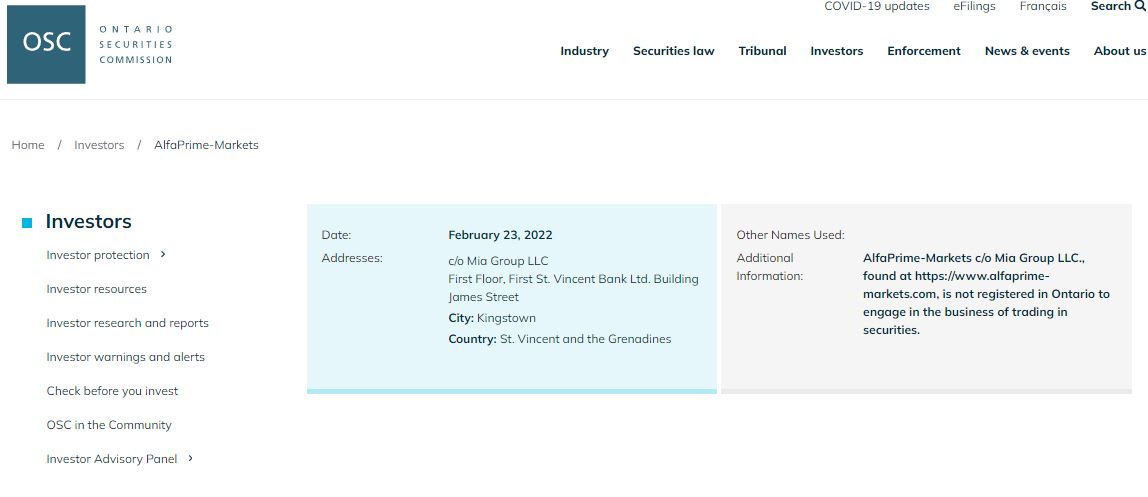
Task: Open the Investors menu
Action: (837, 51)
